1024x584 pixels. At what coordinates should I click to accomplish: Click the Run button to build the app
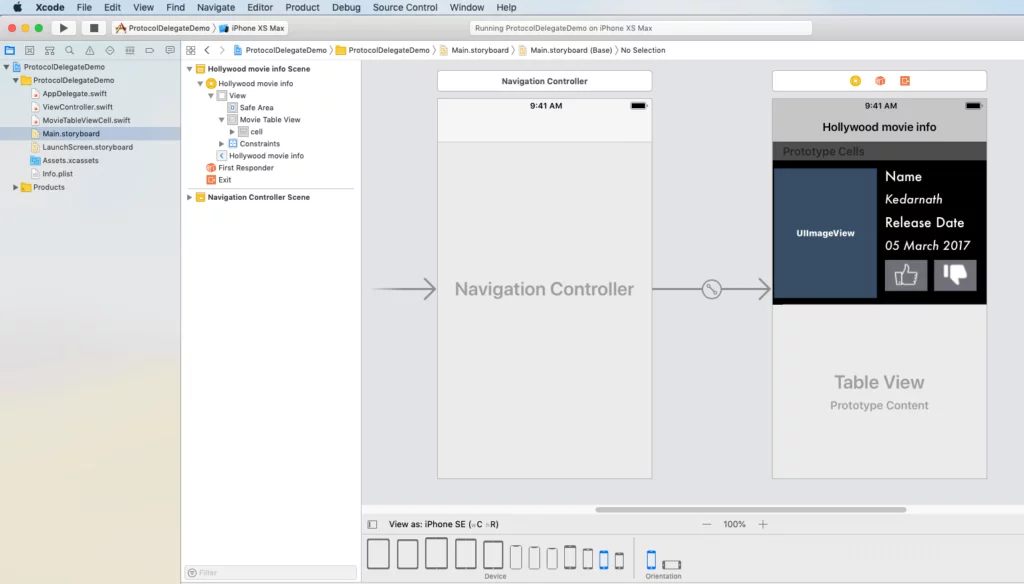pos(62,27)
